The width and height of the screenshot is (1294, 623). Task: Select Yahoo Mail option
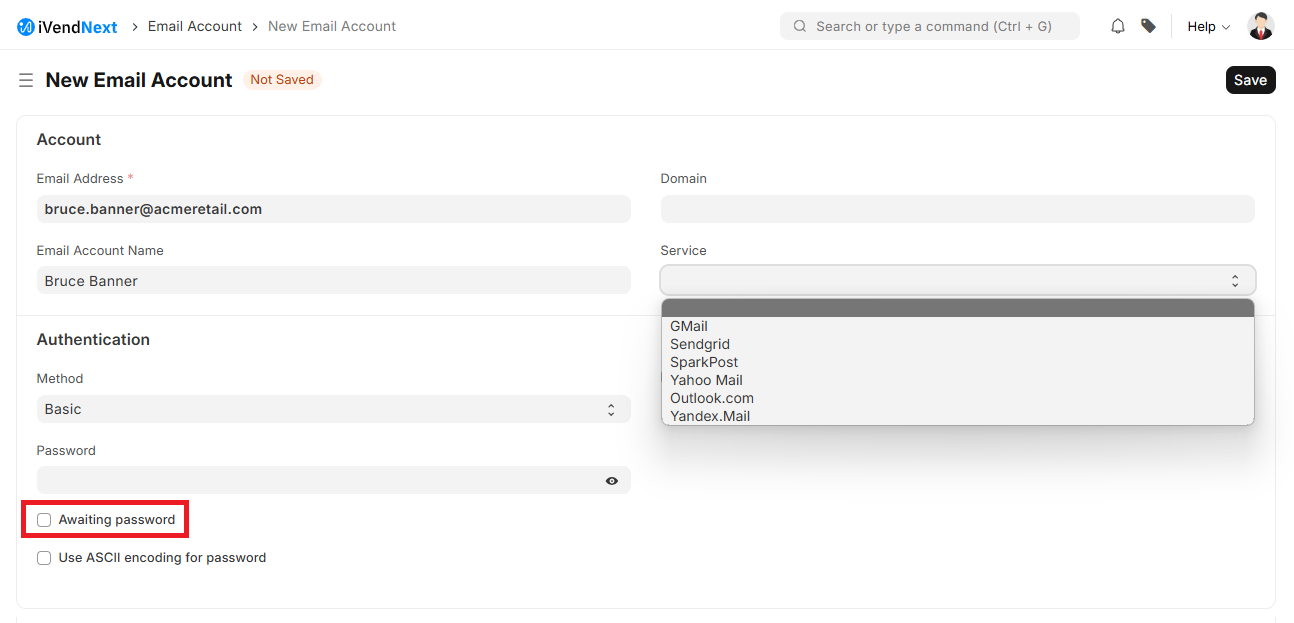click(x=706, y=380)
